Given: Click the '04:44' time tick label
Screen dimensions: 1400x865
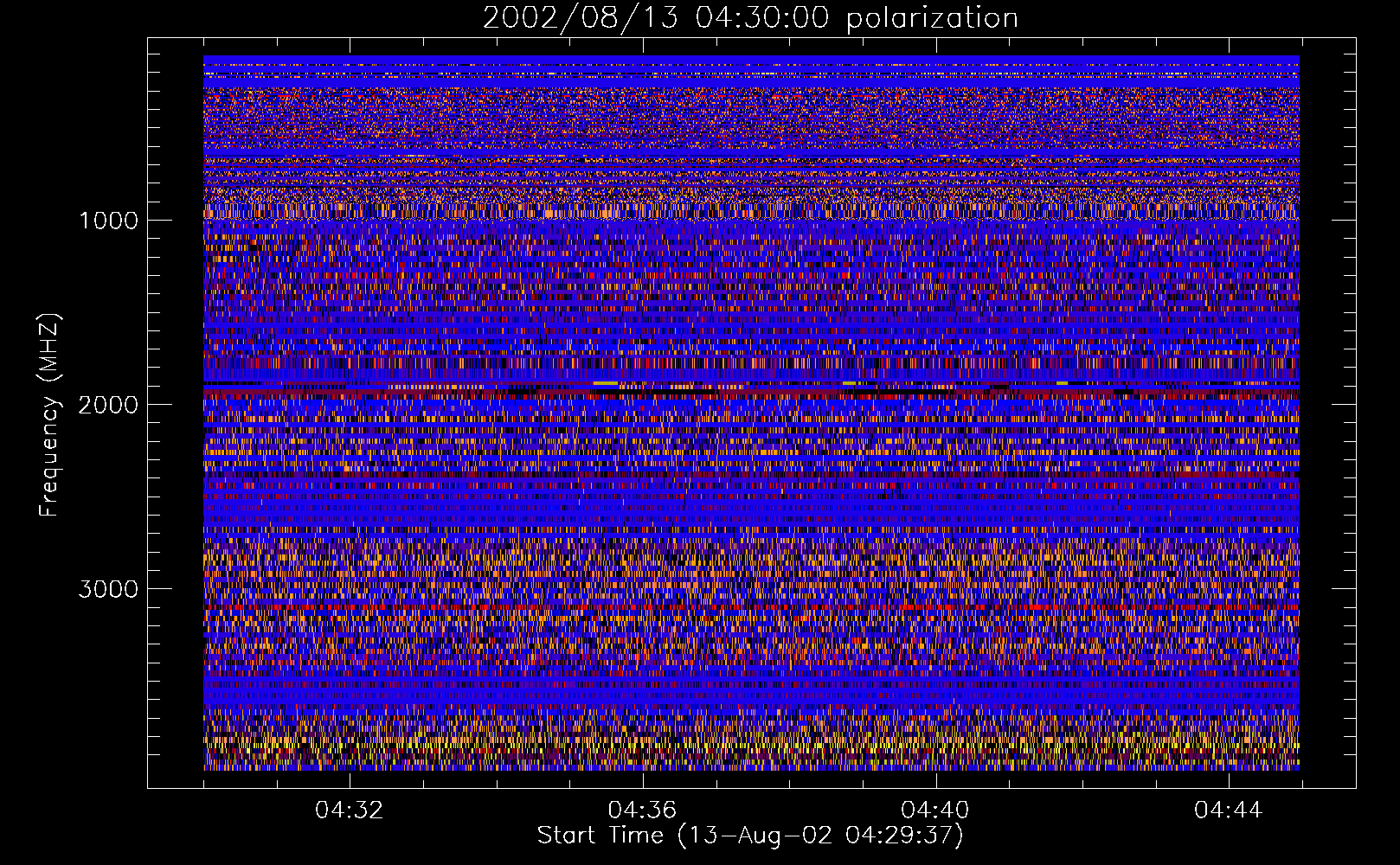Looking at the screenshot, I should [x=1229, y=811].
